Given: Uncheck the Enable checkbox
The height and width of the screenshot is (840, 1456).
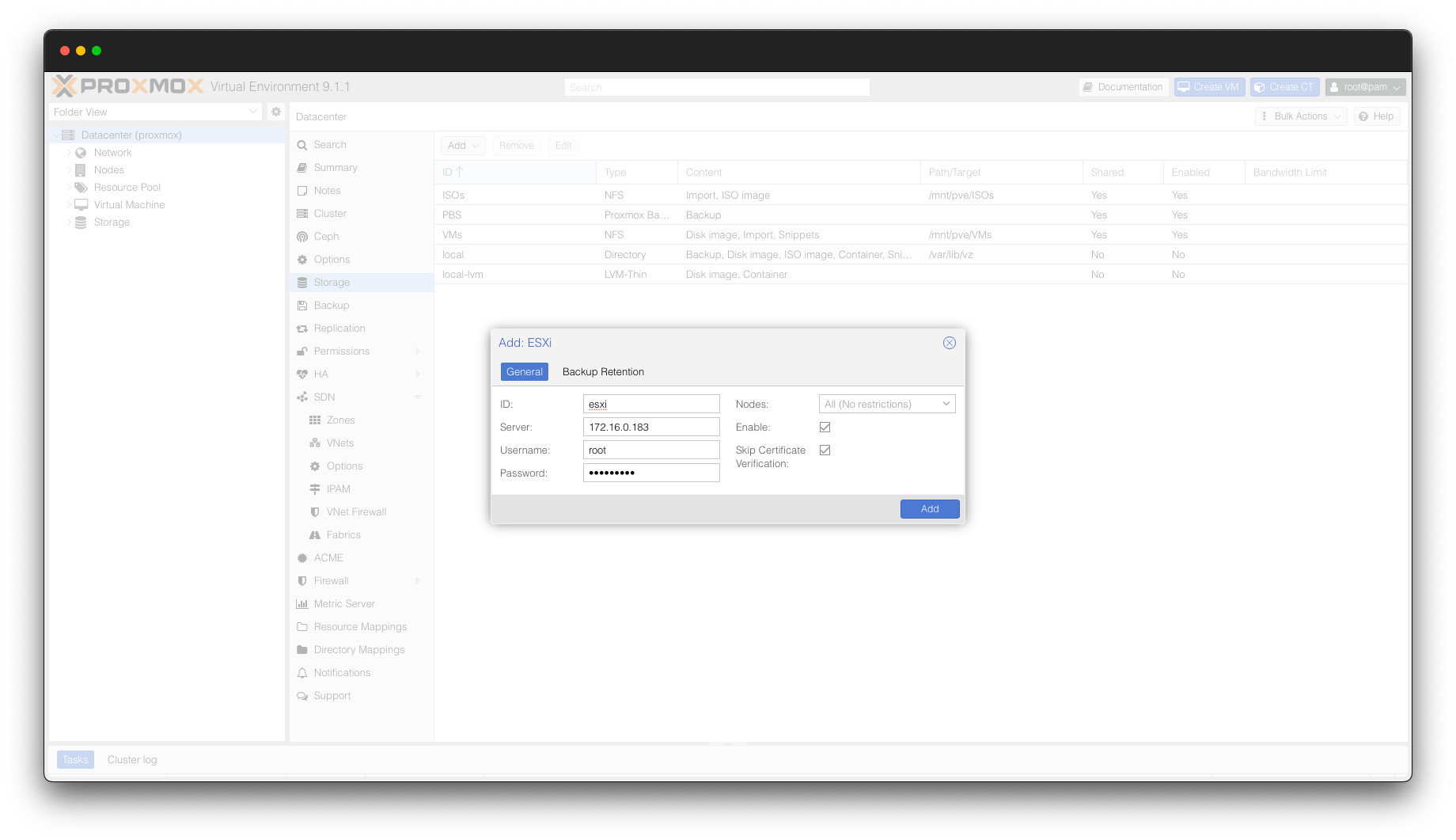Looking at the screenshot, I should click(825, 428).
